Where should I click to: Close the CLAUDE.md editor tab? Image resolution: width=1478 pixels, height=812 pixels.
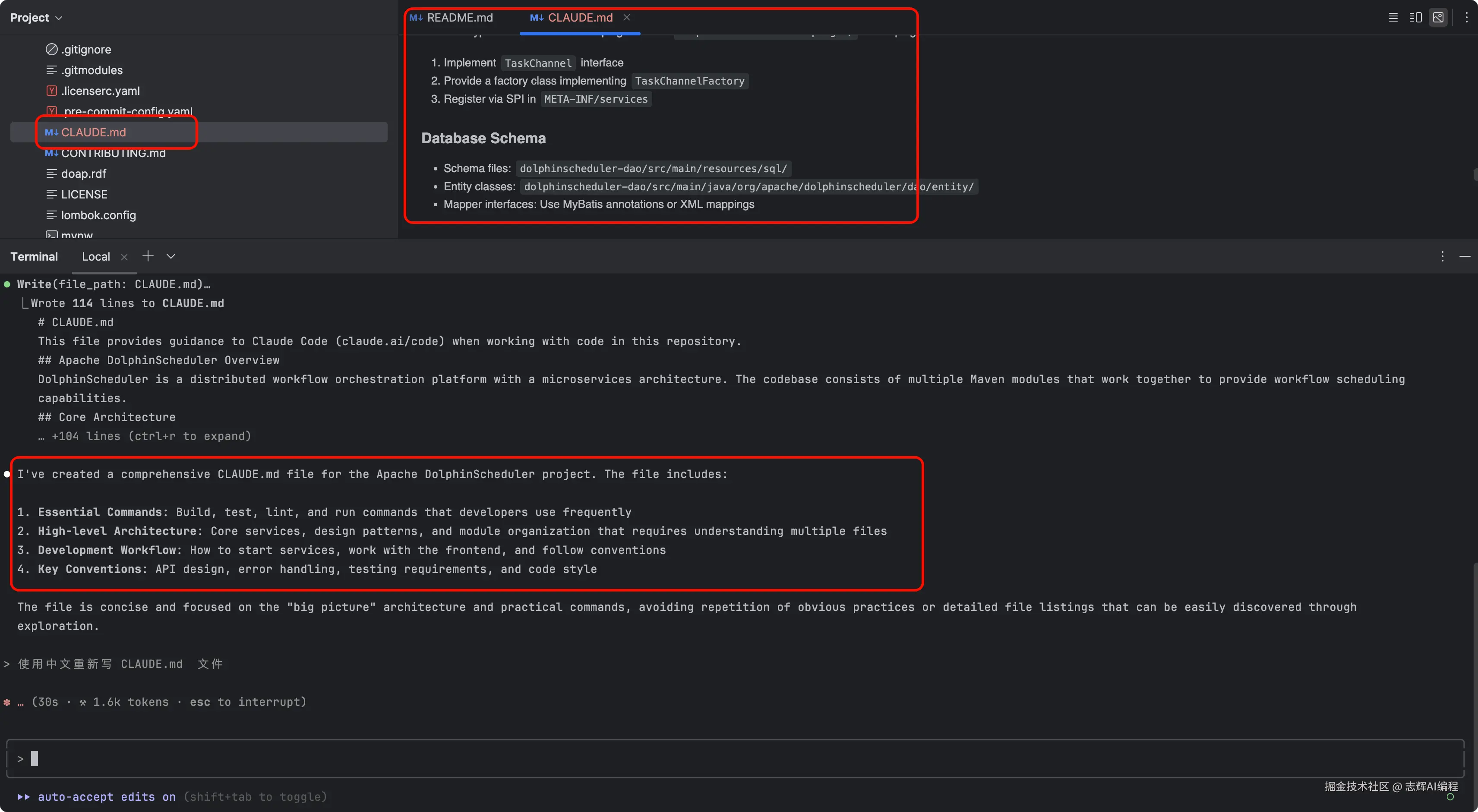(626, 17)
